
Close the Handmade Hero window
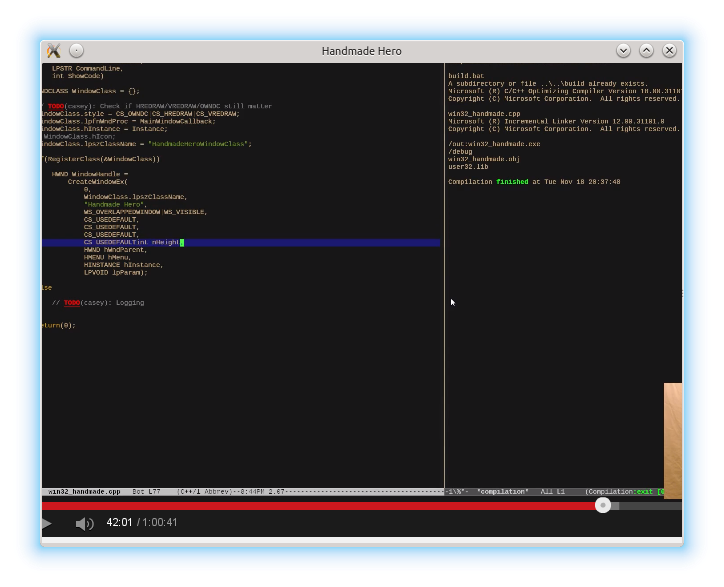[669, 50]
